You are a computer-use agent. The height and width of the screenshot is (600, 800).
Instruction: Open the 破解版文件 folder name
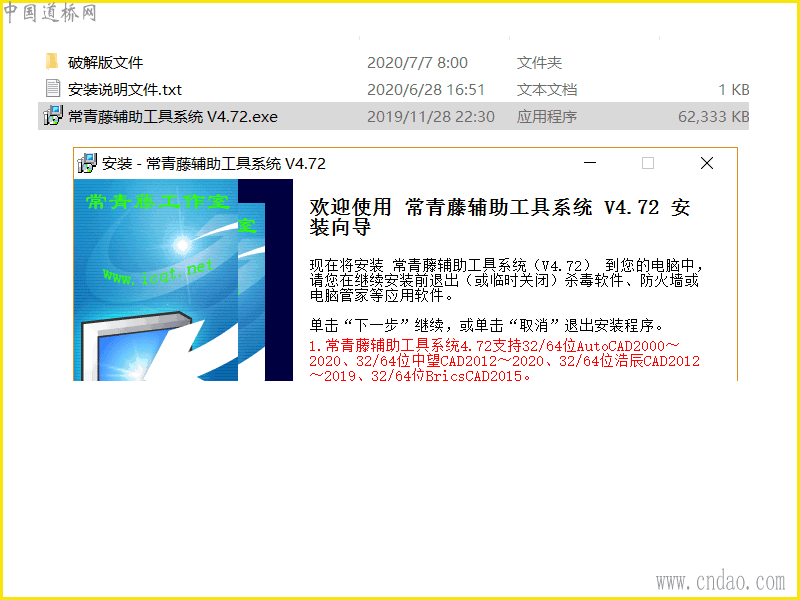tap(106, 62)
